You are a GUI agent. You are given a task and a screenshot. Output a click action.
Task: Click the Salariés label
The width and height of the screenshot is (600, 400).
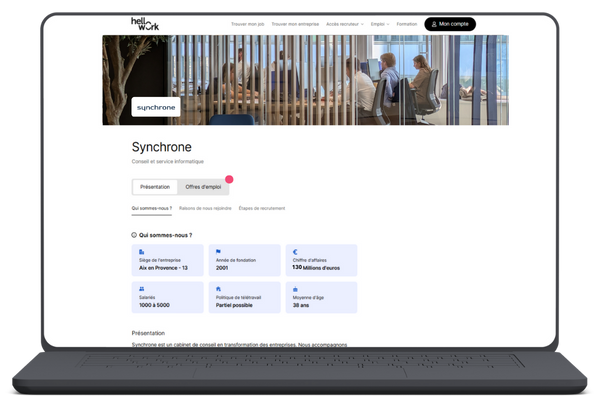coord(147,297)
